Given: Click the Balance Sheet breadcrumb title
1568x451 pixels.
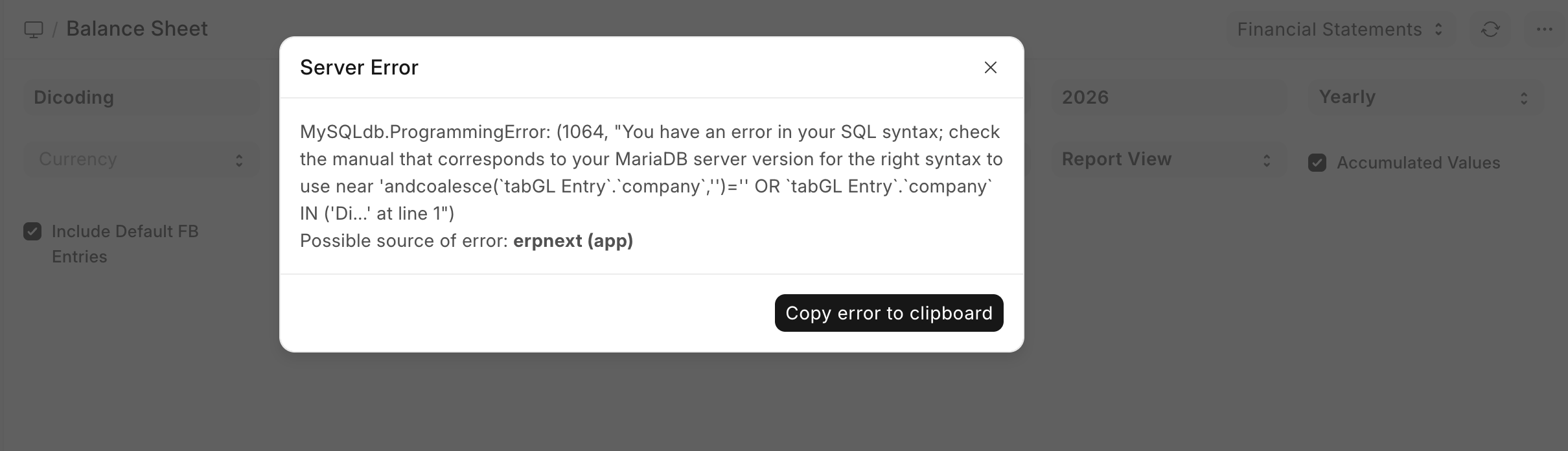Looking at the screenshot, I should click(x=137, y=29).
